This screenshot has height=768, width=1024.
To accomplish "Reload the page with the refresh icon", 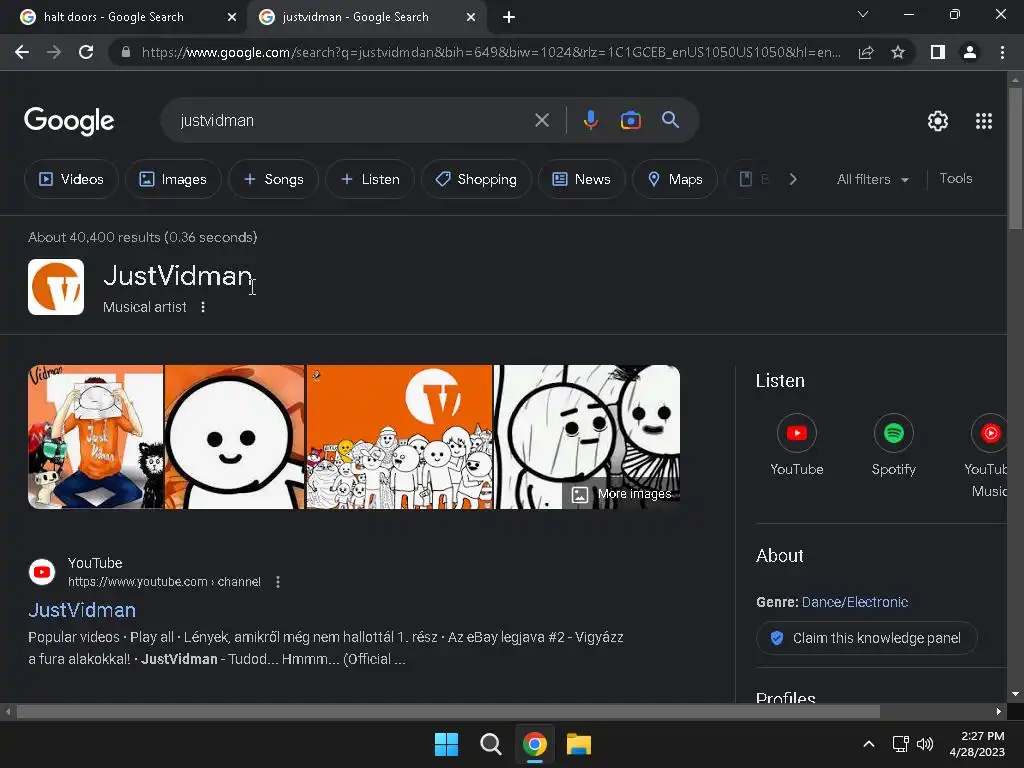I will pos(86,52).
